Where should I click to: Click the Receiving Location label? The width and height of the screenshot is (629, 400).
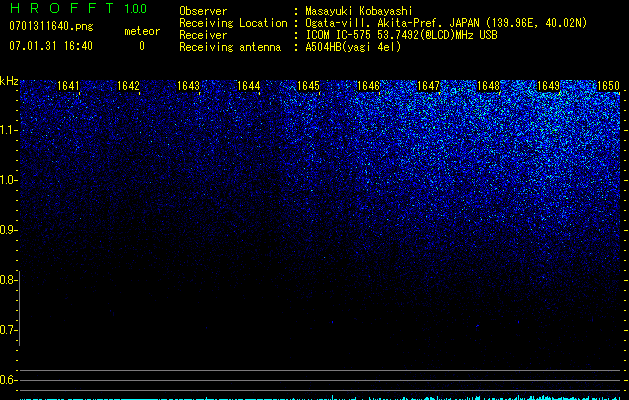(233, 23)
